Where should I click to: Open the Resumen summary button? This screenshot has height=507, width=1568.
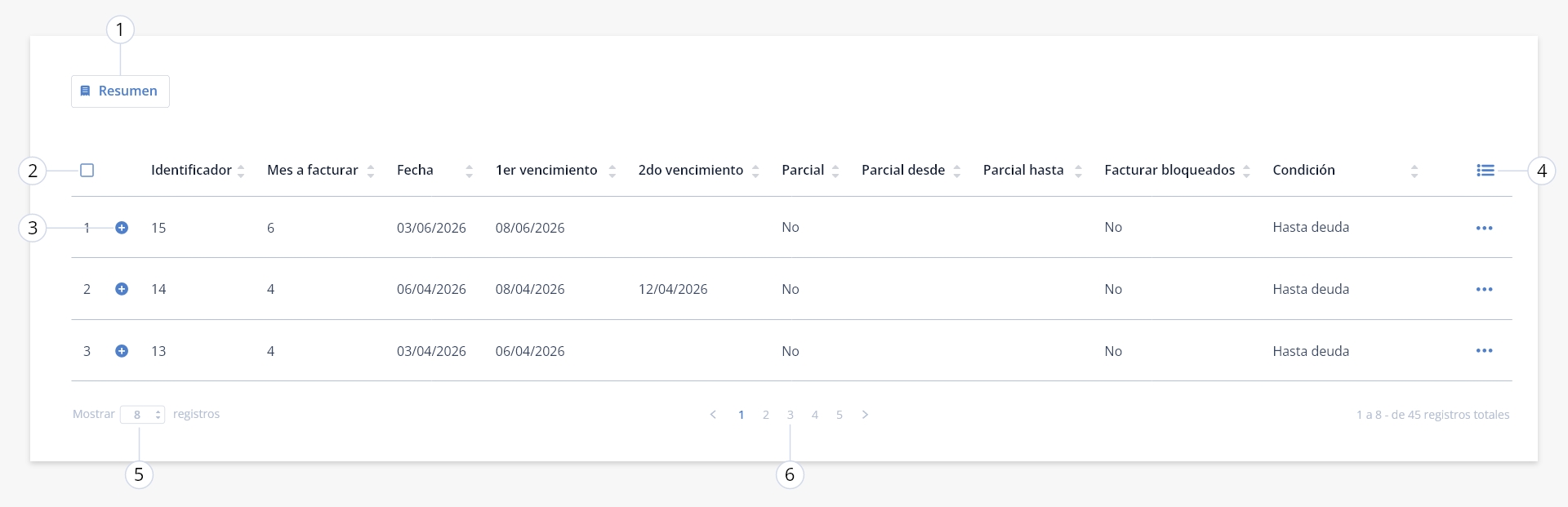coord(120,91)
